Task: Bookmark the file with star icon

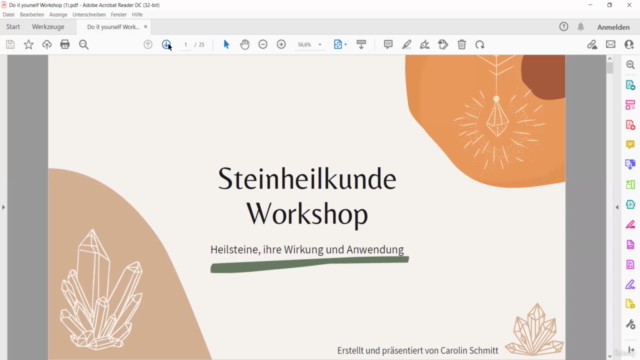Action: (29, 44)
